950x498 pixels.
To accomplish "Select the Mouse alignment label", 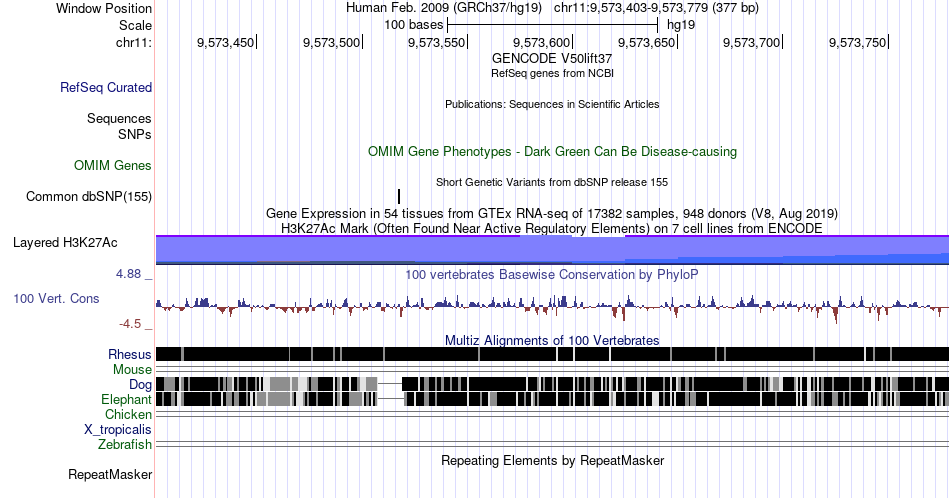I will [x=132, y=370].
